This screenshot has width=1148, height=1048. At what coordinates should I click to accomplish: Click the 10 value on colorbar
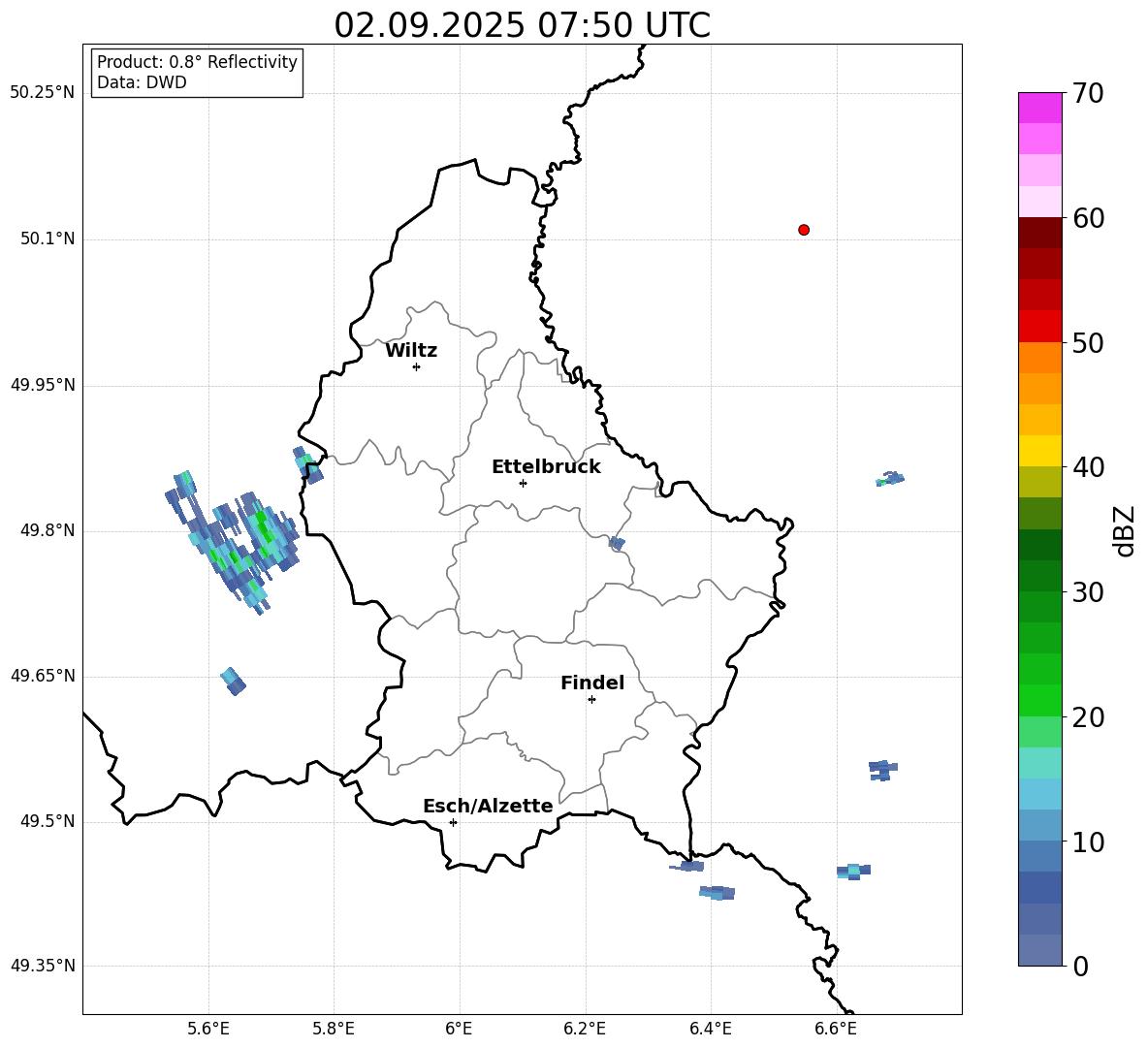(x=1088, y=842)
